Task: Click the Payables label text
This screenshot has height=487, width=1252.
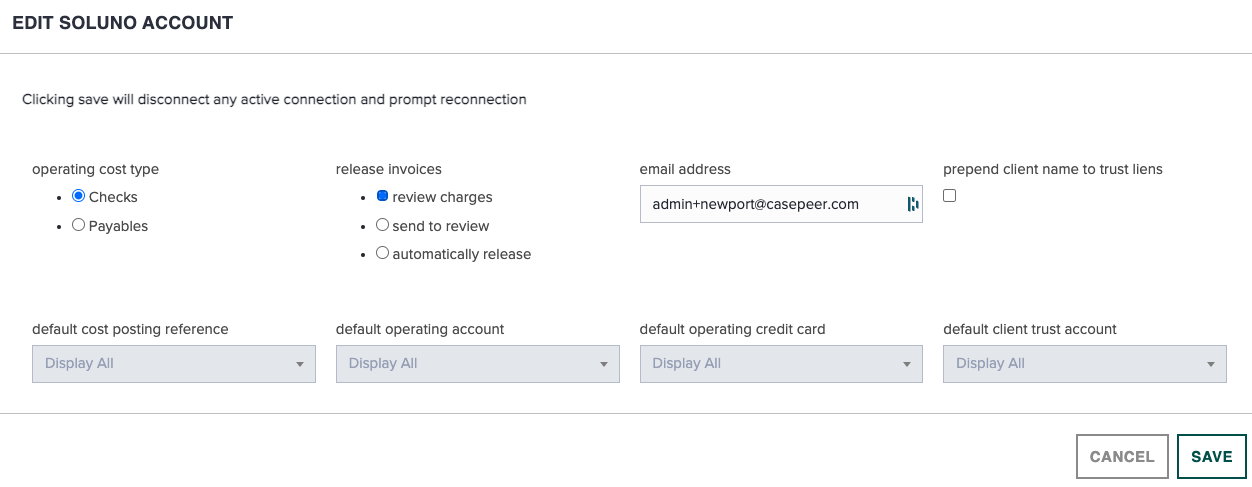Action: coord(118,226)
